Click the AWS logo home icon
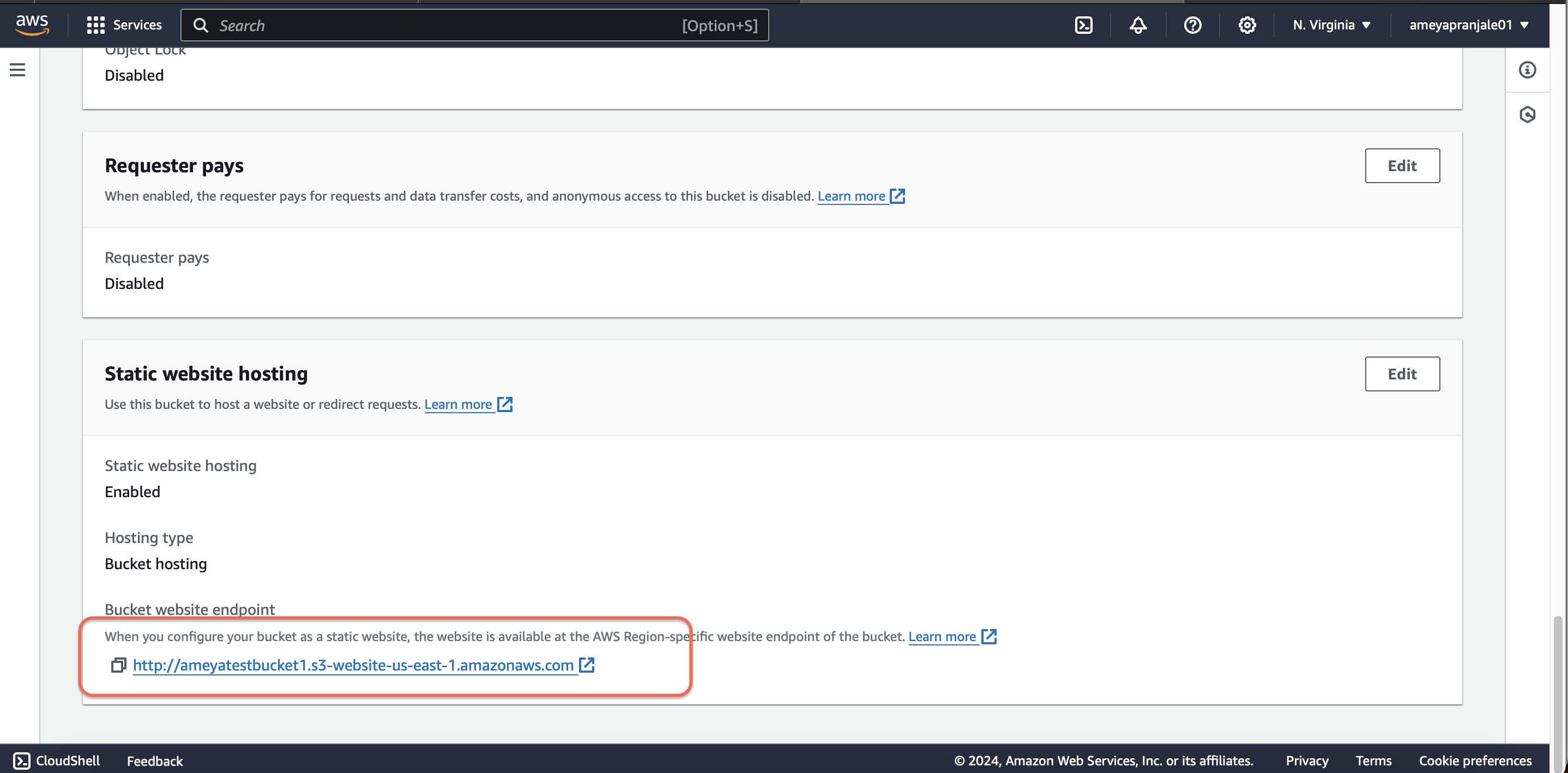 pyautogui.click(x=32, y=25)
